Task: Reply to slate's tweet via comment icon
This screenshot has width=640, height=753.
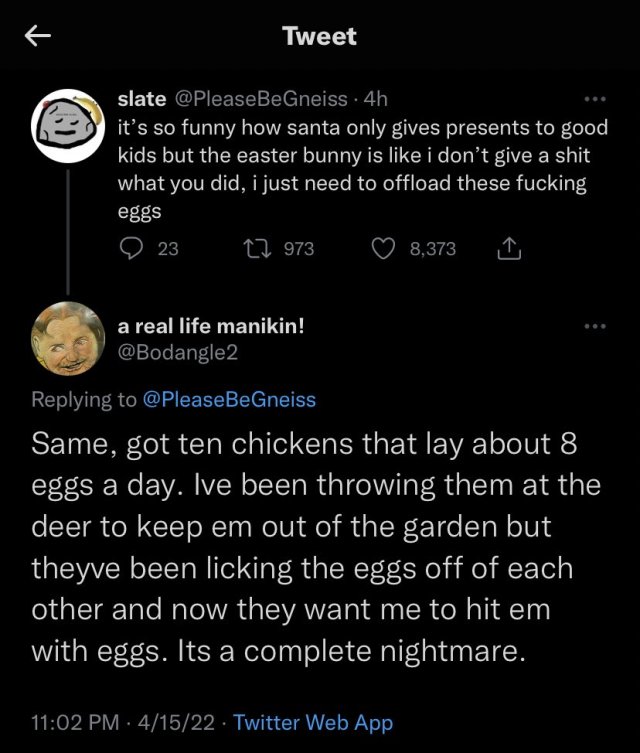Action: (132, 248)
